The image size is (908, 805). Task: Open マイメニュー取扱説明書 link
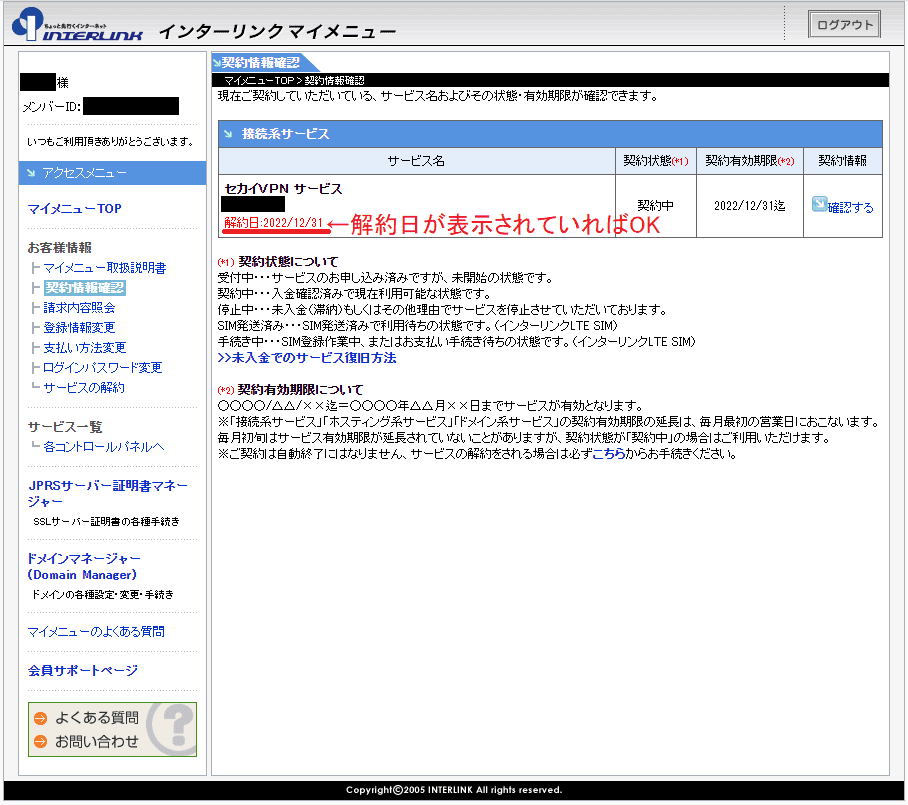point(105,268)
